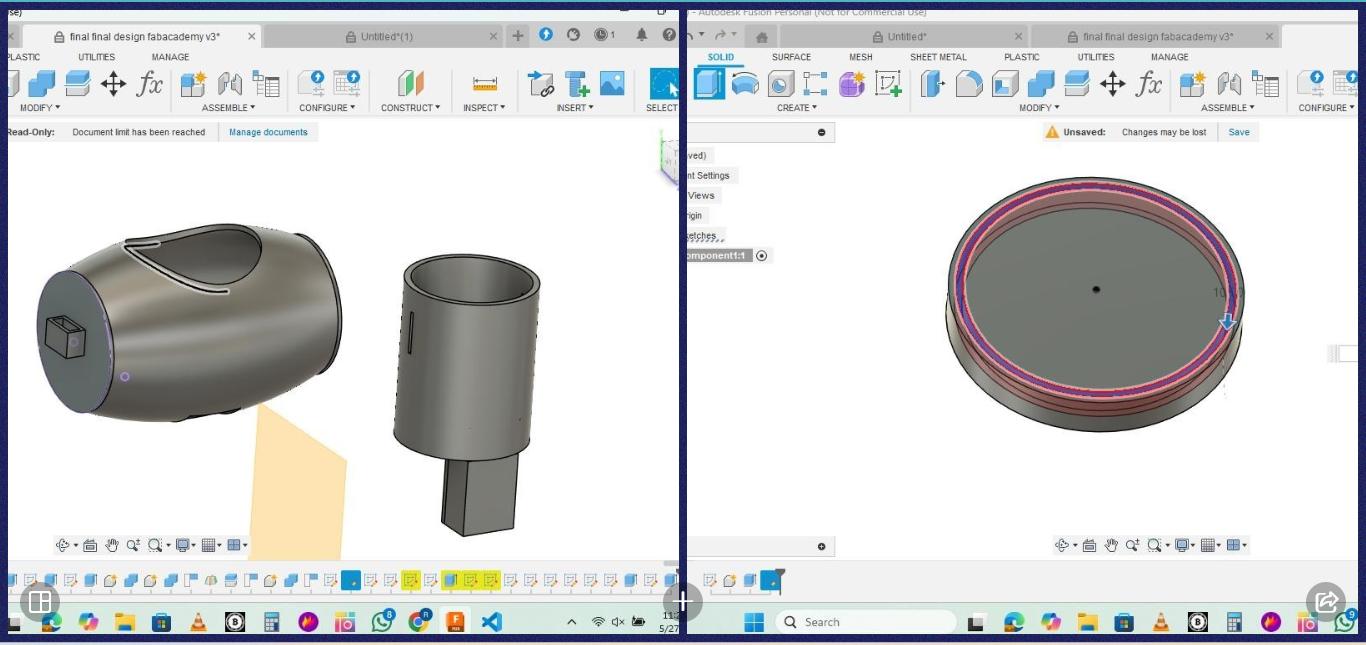
Task: Expand the MODIFY dropdown in right window
Action: pos(1039,107)
